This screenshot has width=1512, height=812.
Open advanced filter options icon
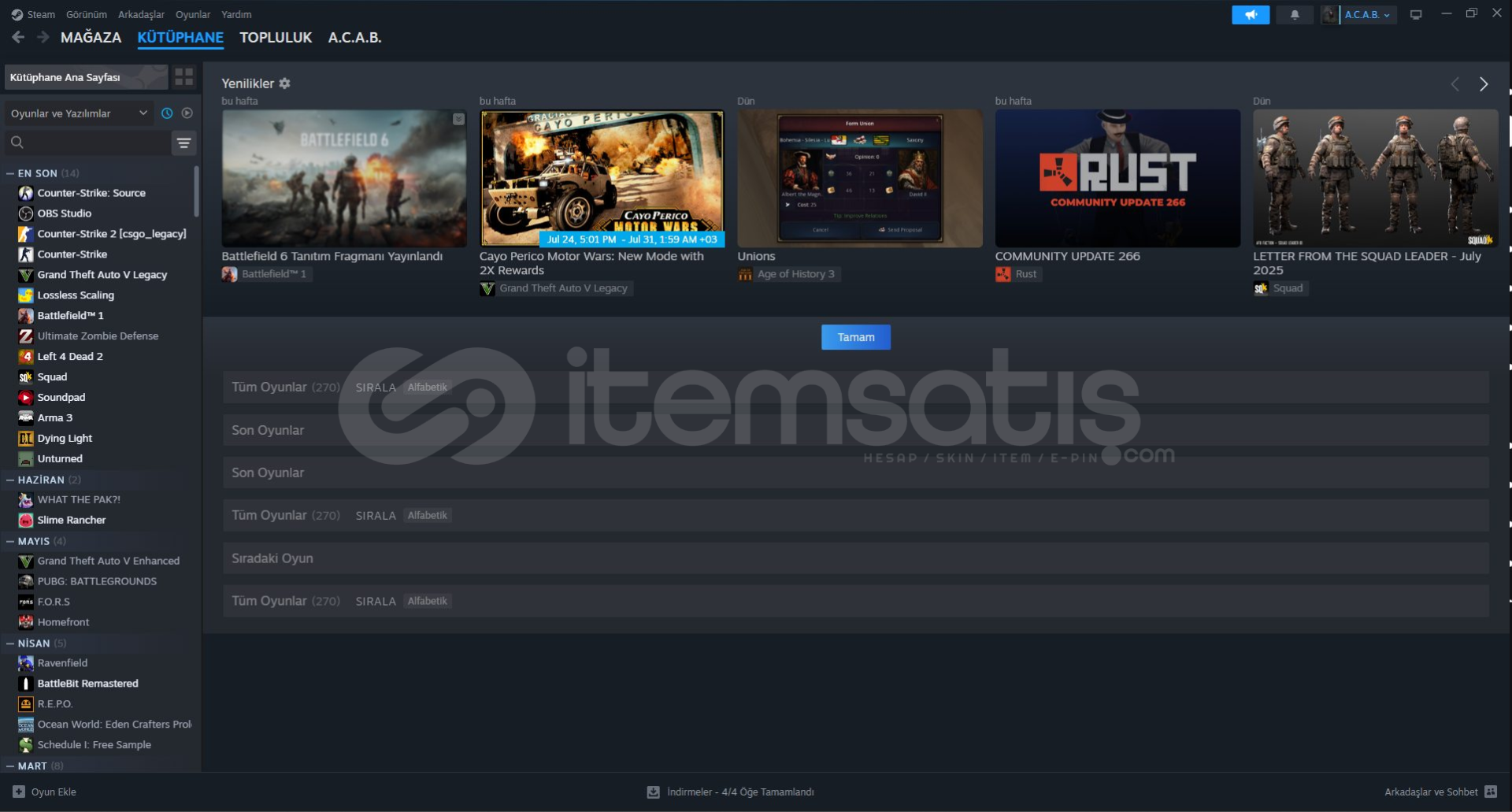point(183,143)
